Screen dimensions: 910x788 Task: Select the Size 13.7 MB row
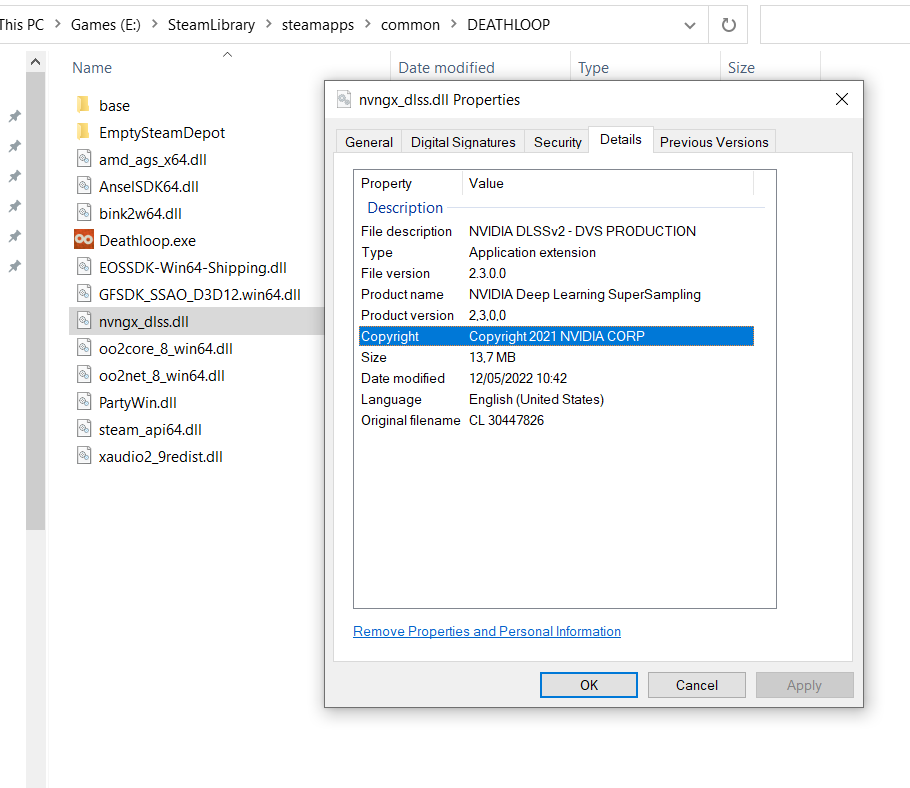(x=556, y=357)
